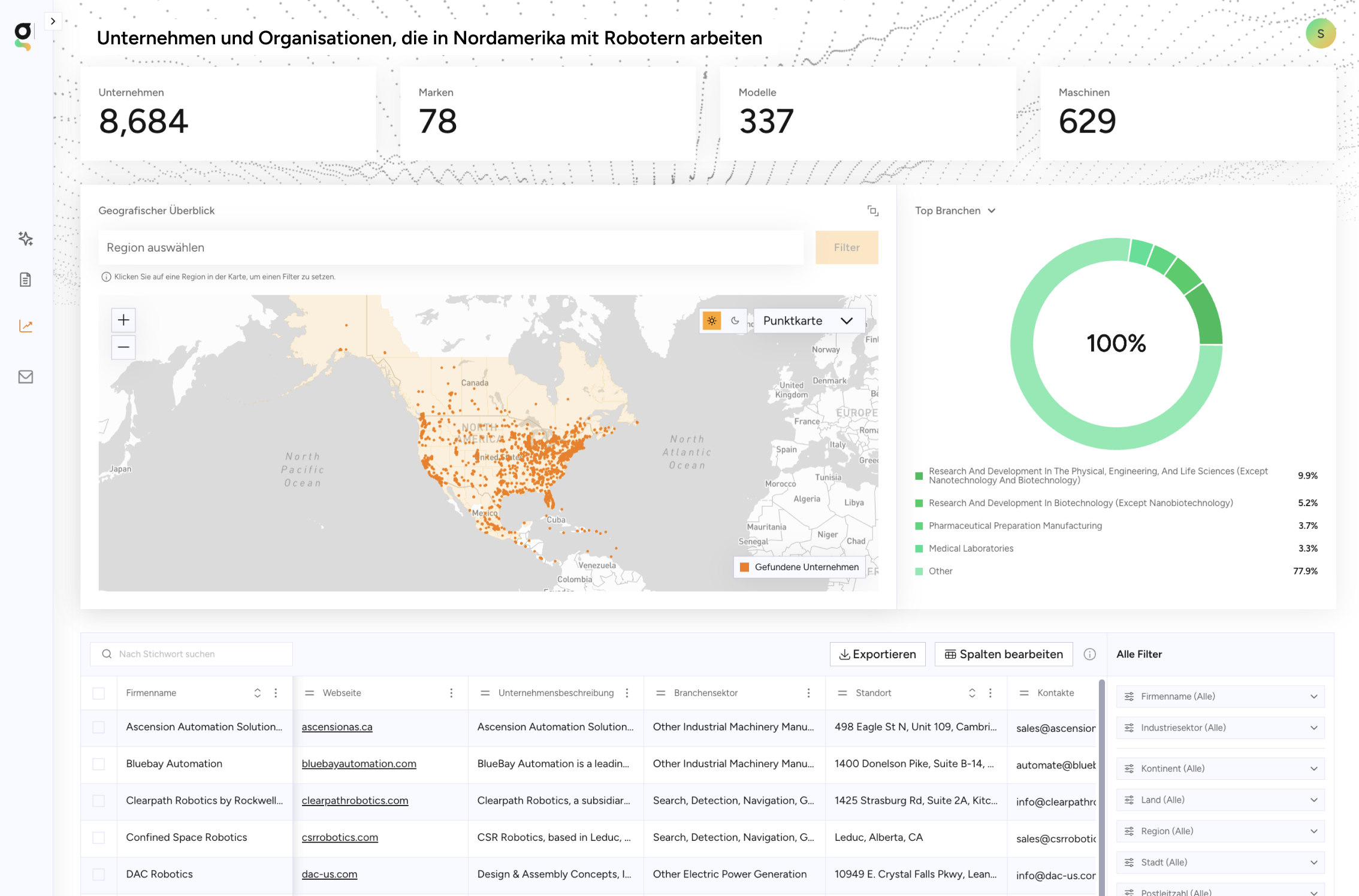Viewport: 1359px width, 896px height.
Task: Open the Punktkarte map type dropdown
Action: [808, 321]
